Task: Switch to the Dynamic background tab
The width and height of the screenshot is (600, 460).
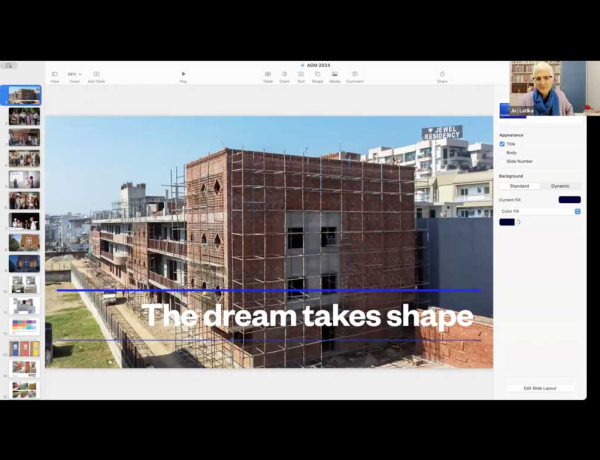Action: tap(560, 186)
